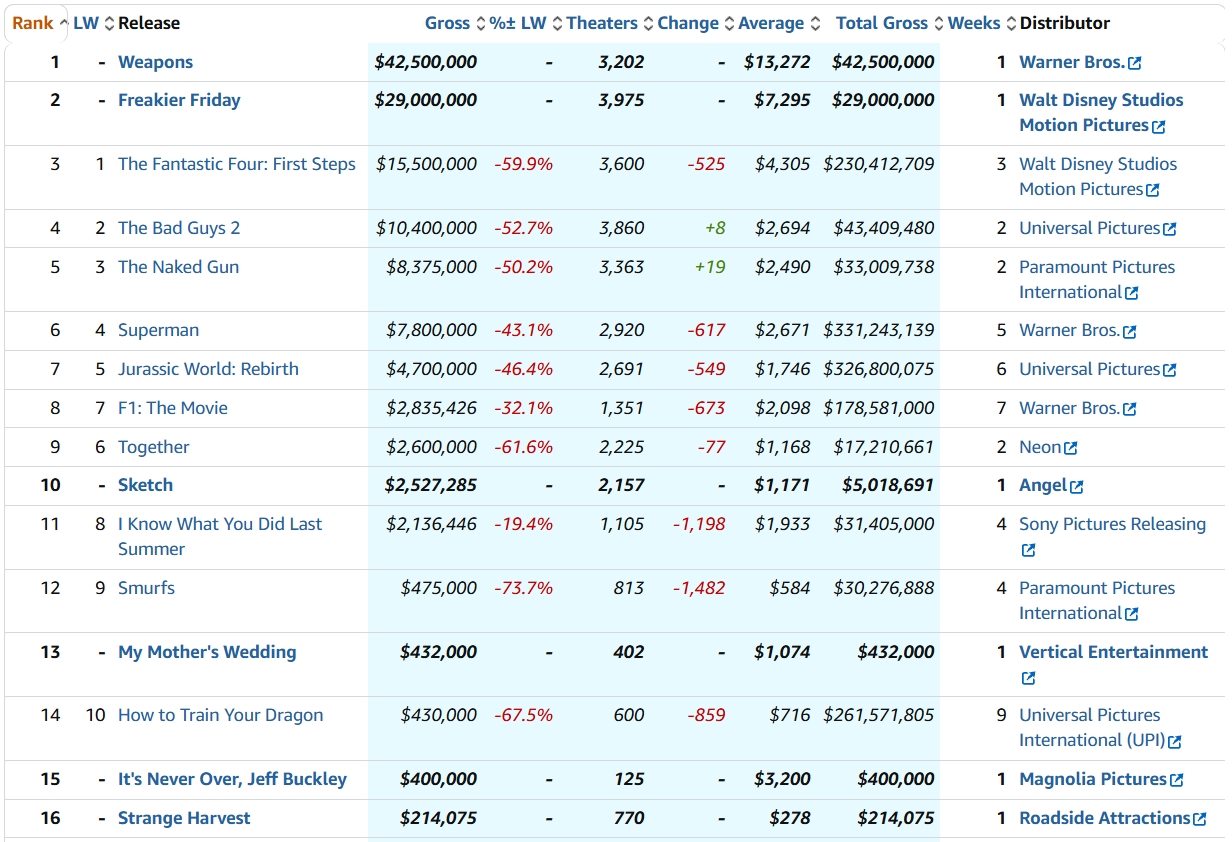Select the $13,272 average cell
1232x842 pixels.
point(777,62)
